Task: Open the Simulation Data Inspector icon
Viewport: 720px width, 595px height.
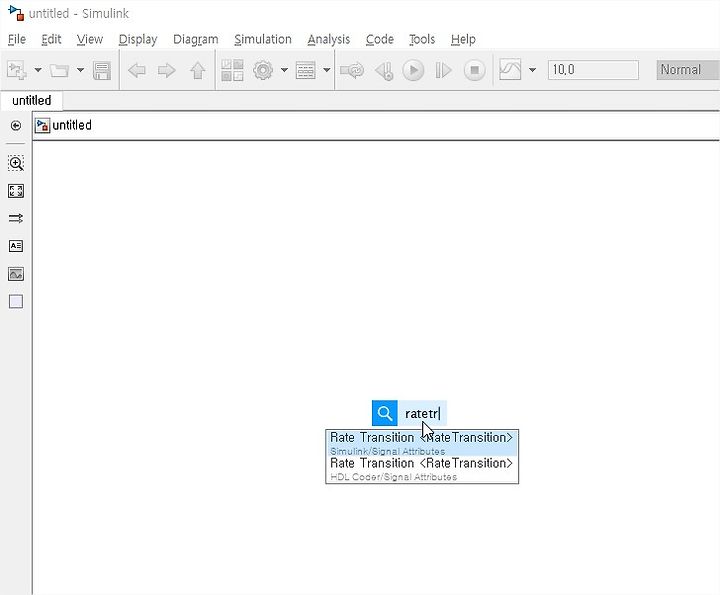Action: click(510, 70)
